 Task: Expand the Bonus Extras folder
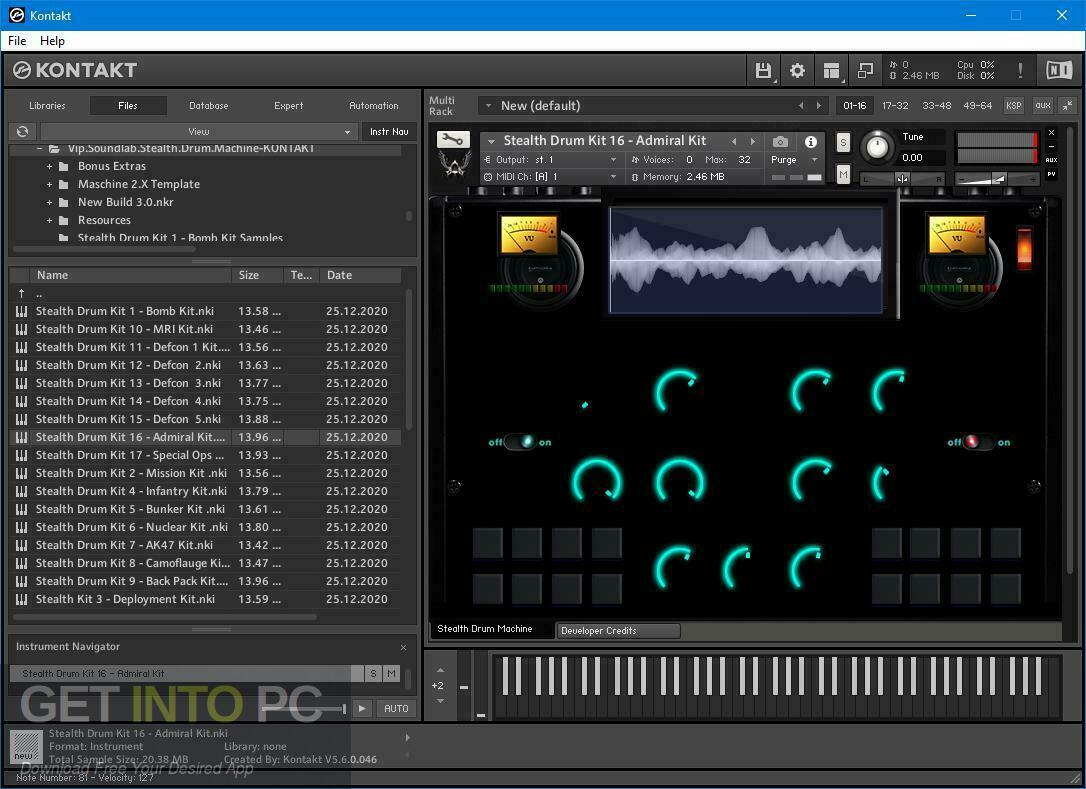(x=49, y=165)
